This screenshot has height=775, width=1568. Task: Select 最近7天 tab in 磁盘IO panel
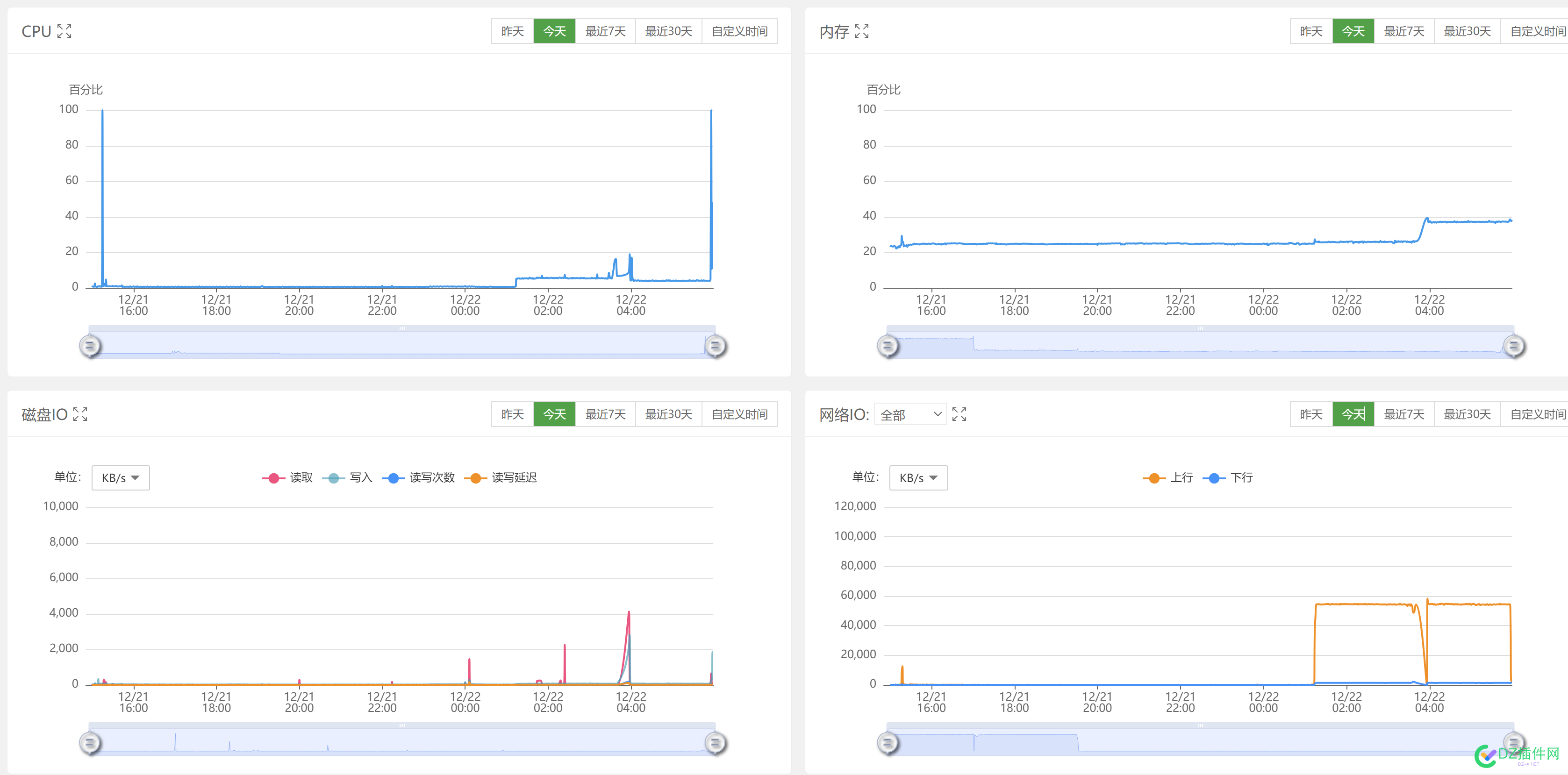point(605,414)
